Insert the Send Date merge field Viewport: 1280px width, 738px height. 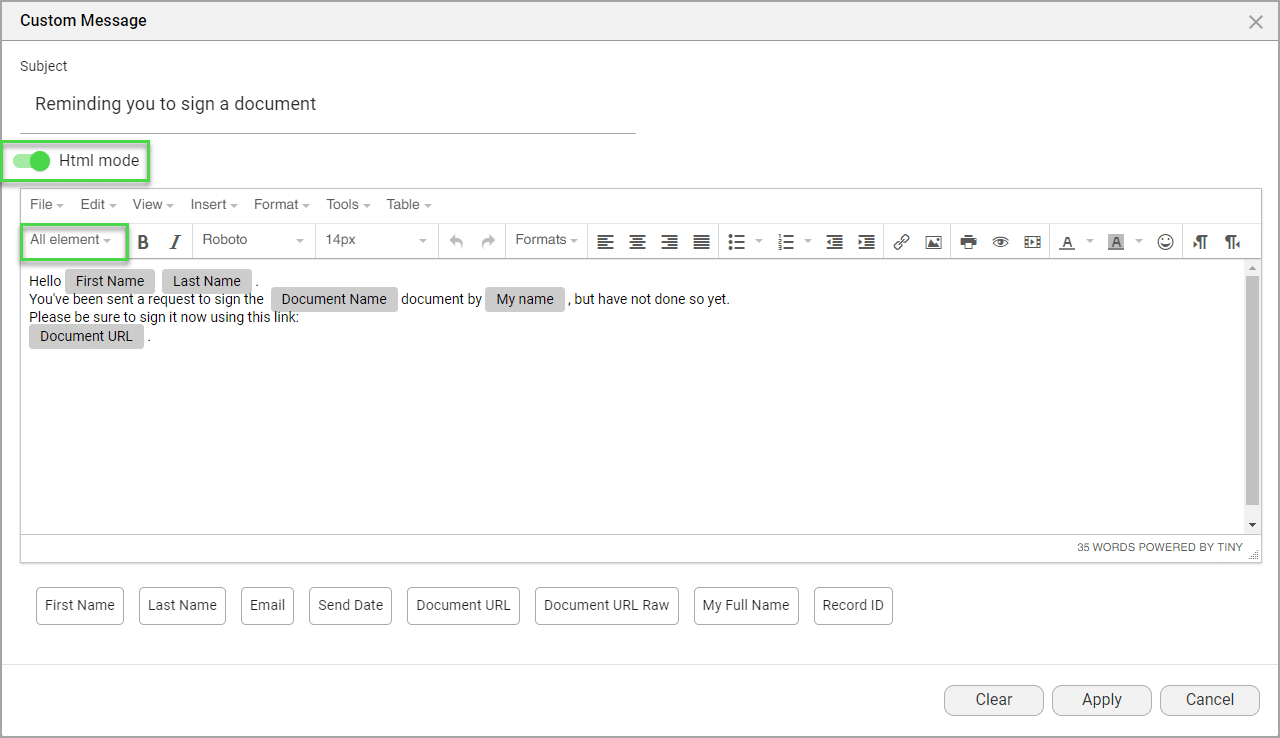350,605
